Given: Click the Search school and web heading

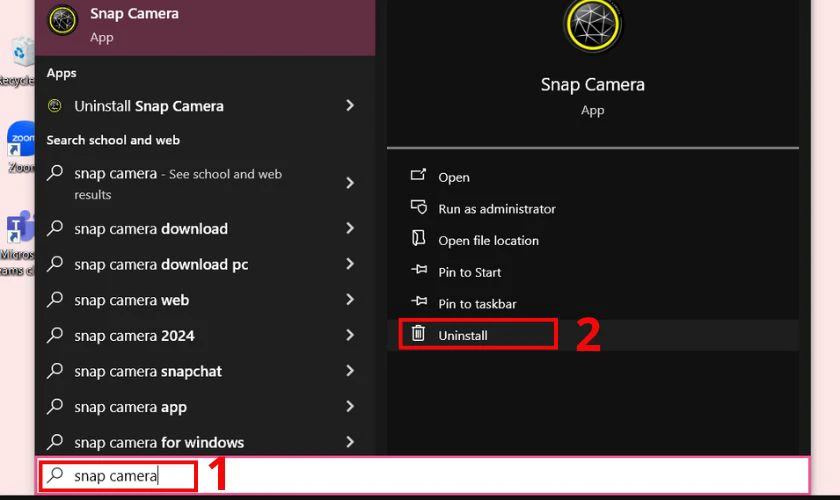Looking at the screenshot, I should (113, 140).
